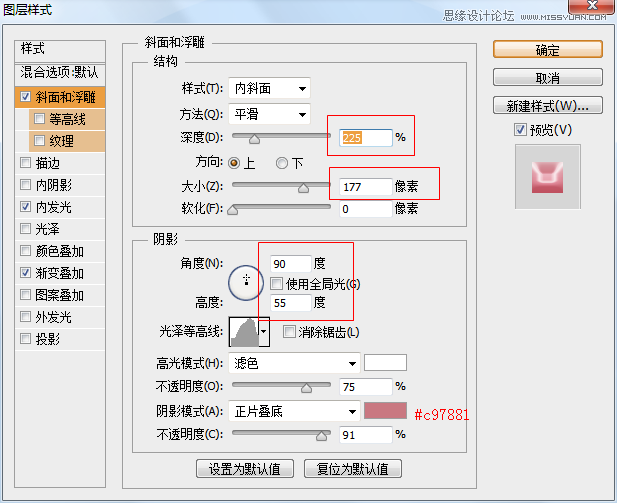Check 使用全局光(G) option
617x503 pixels.
coord(276,283)
